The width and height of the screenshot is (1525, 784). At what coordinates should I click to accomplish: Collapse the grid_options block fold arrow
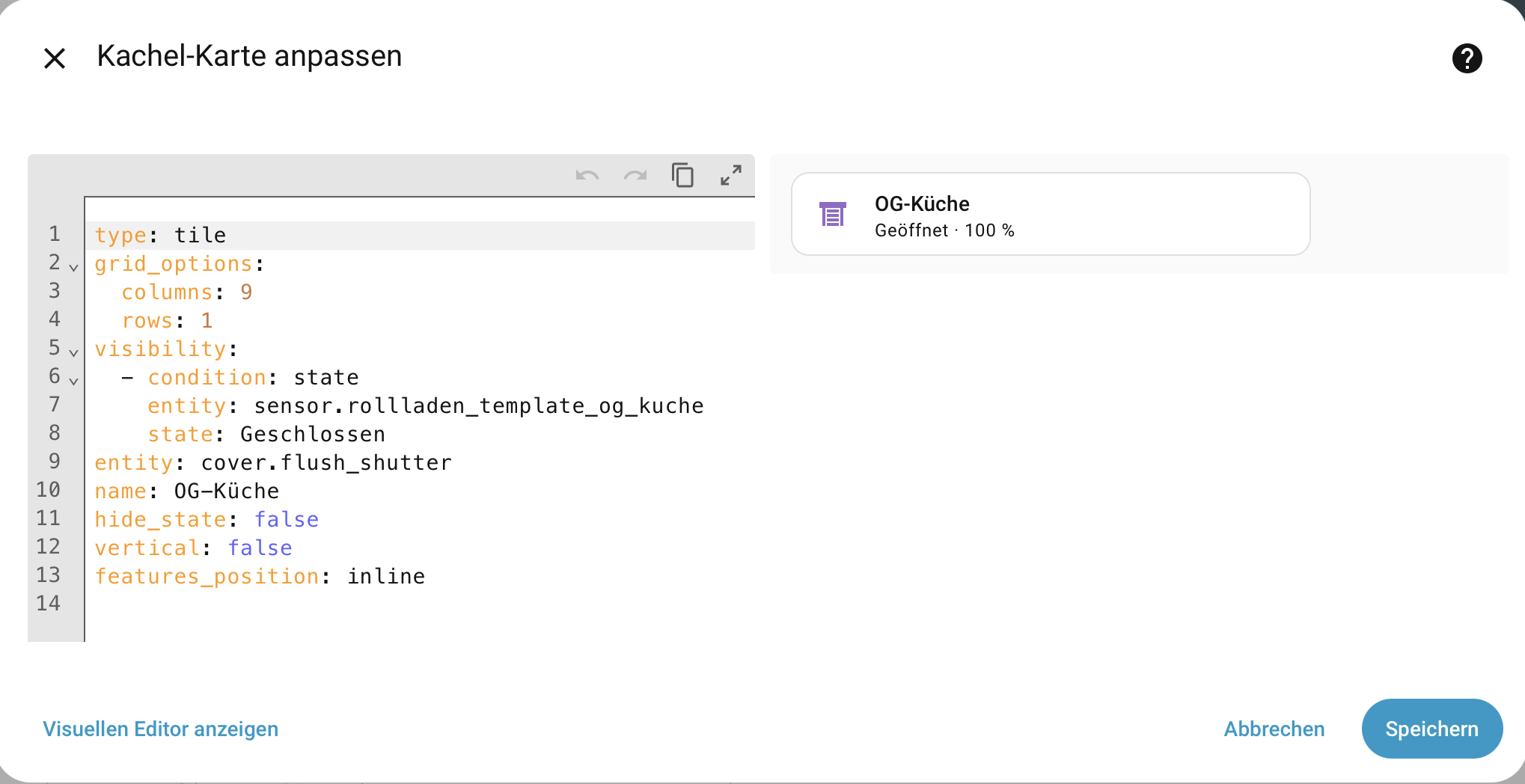[x=73, y=267]
